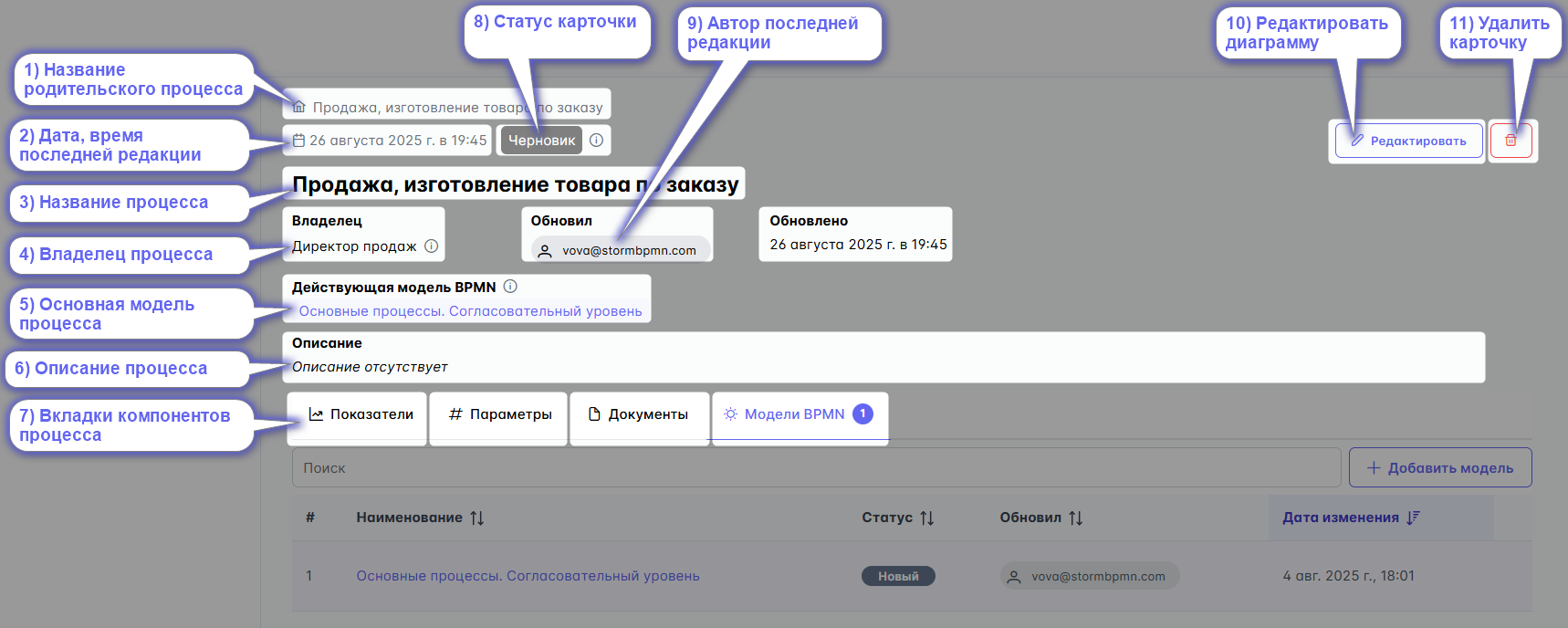Click the home icon in the breadcrumb

click(298, 107)
